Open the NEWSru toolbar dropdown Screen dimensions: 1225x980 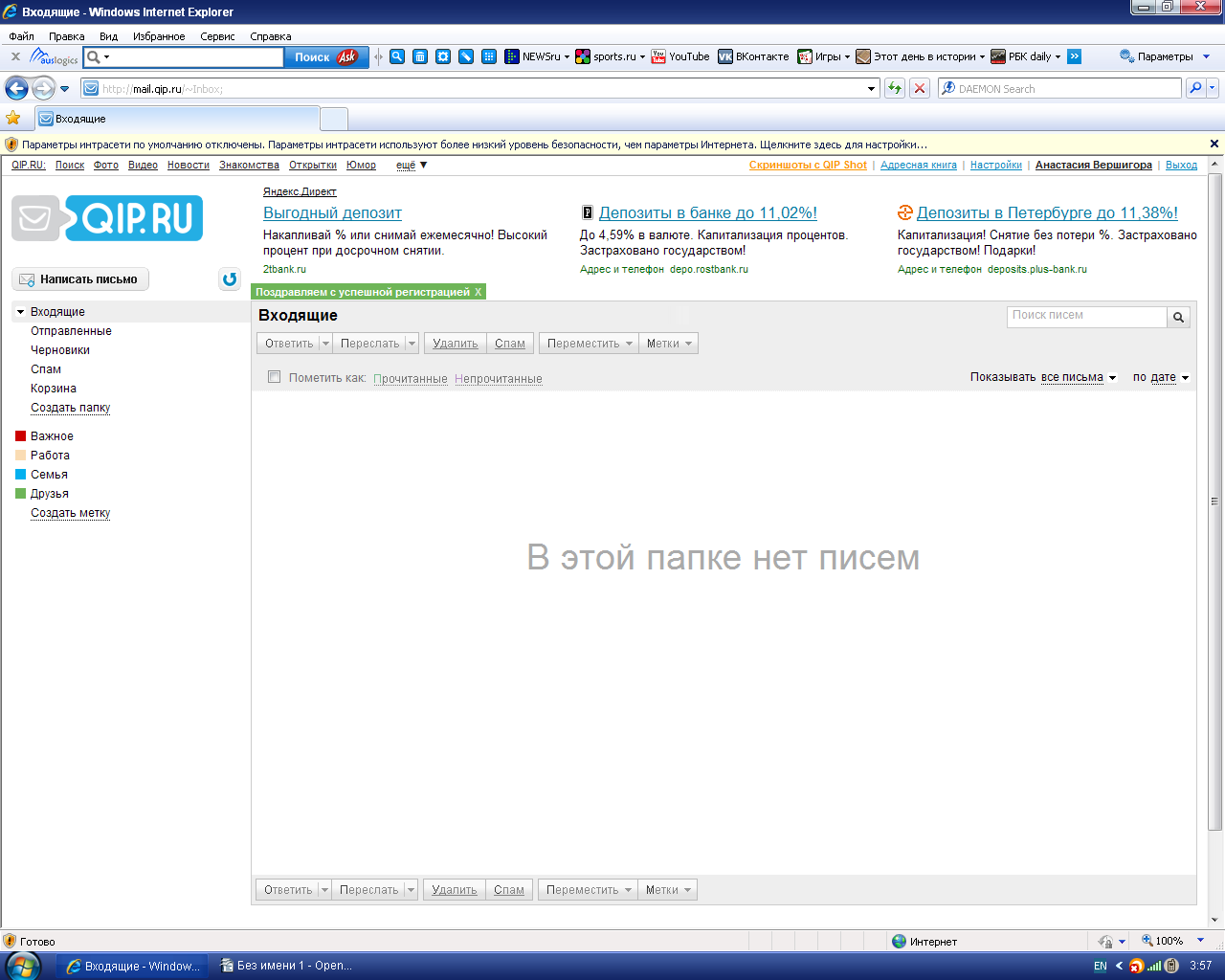[567, 56]
